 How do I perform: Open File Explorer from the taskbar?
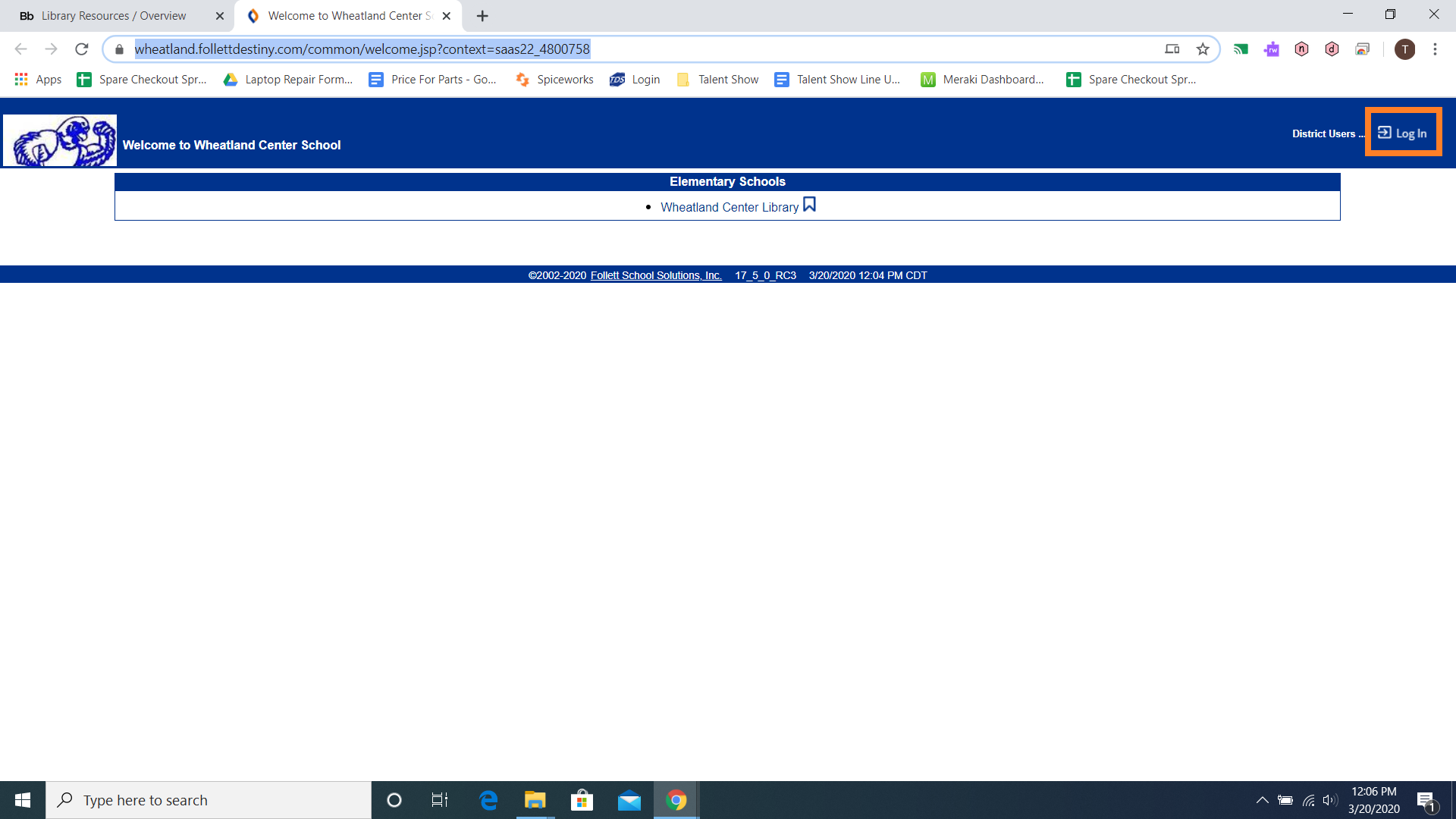click(x=535, y=800)
